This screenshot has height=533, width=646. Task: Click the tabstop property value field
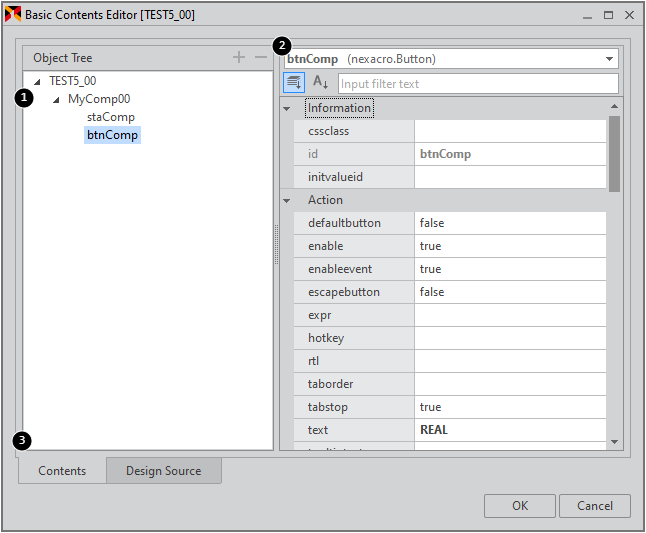(x=509, y=407)
